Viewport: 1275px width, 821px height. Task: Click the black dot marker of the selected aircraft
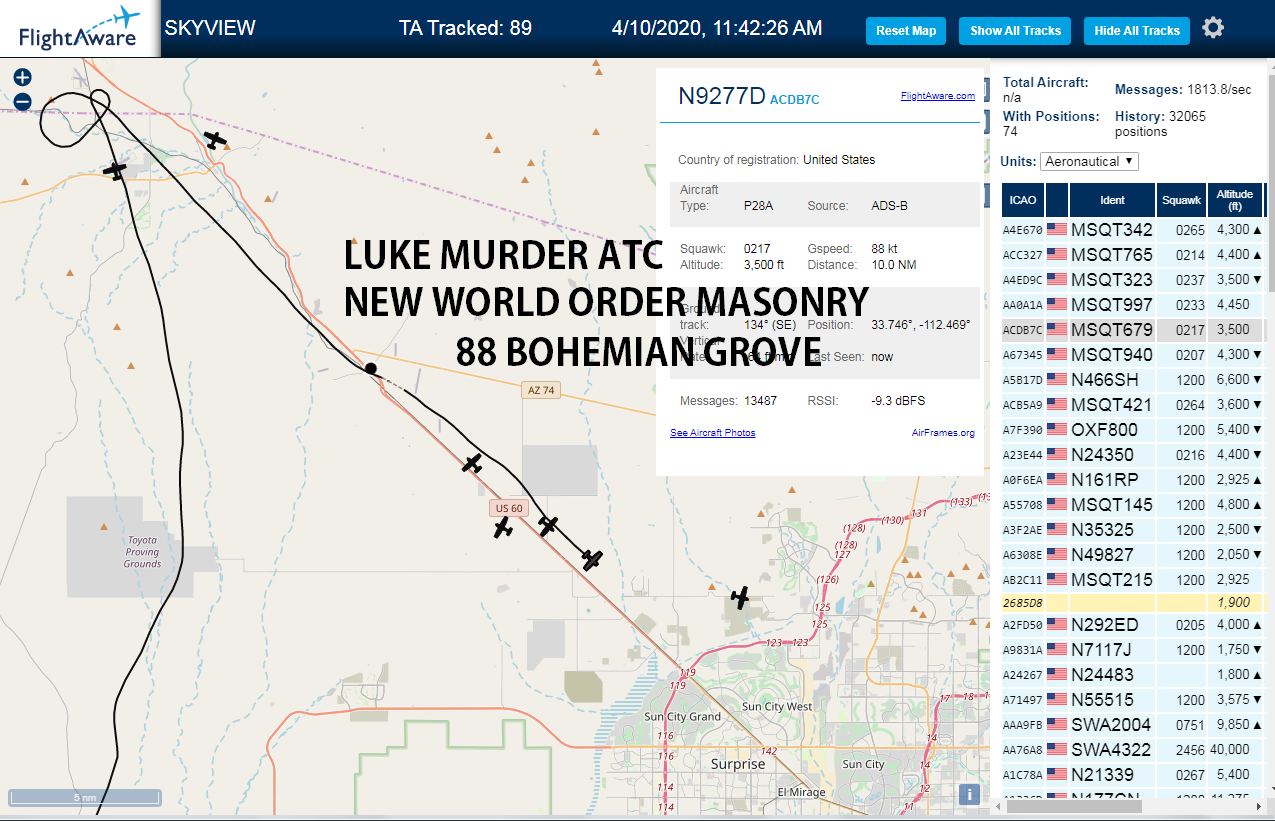pos(370,368)
